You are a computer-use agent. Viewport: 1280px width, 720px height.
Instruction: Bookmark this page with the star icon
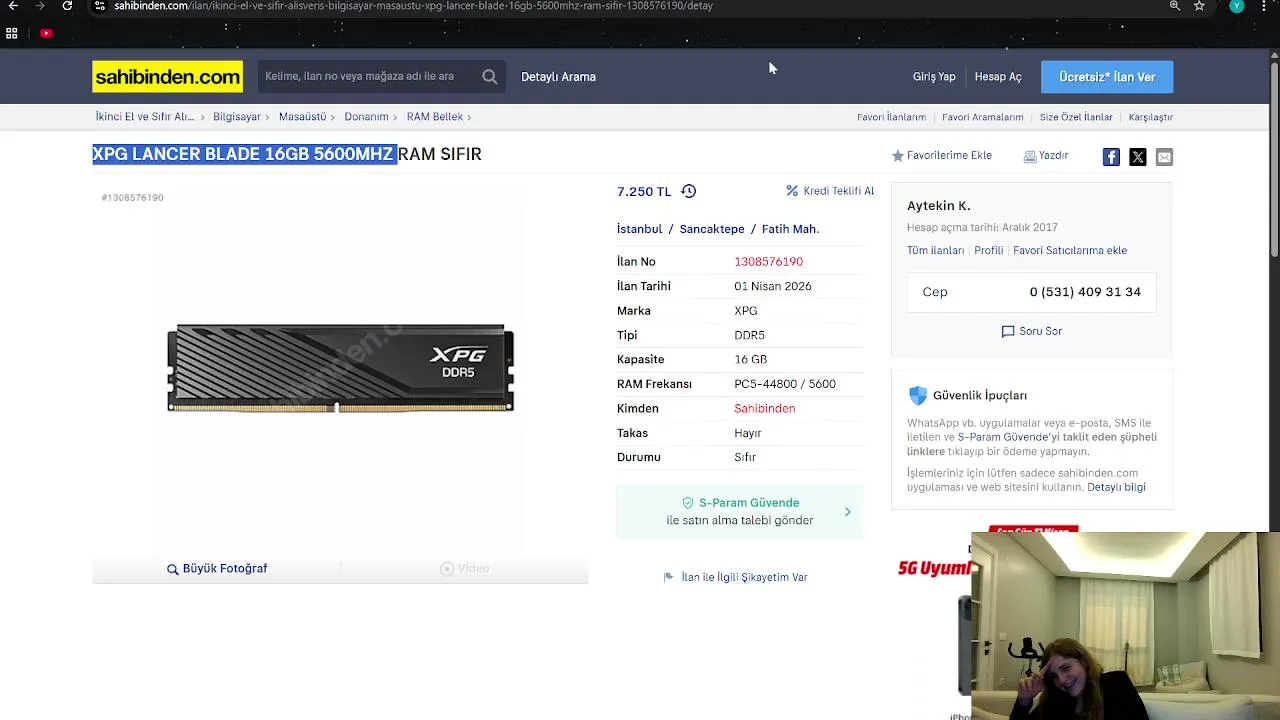coord(1199,6)
